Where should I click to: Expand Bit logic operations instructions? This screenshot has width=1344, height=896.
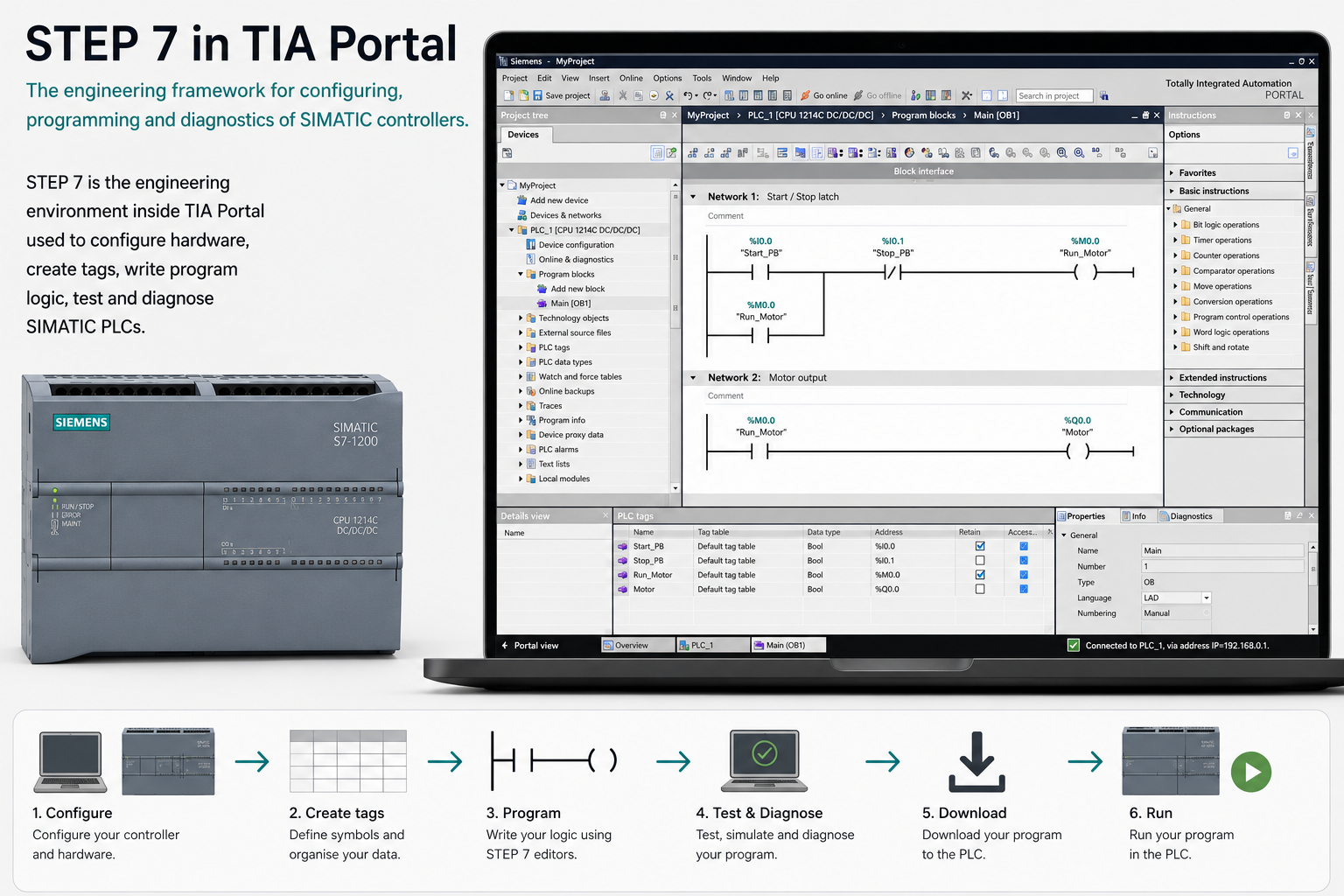(1175, 225)
